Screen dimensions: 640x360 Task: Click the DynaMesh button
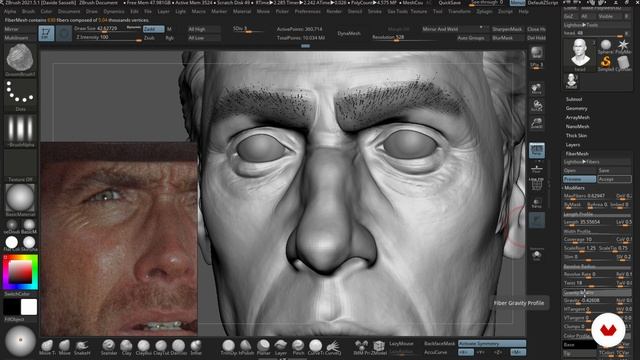349,33
